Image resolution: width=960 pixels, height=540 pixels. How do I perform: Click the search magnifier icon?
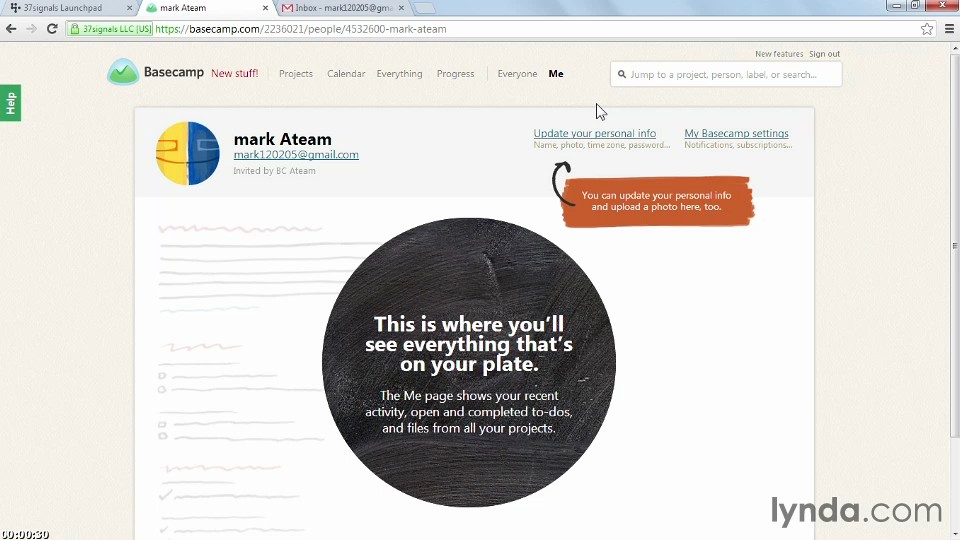(x=622, y=75)
